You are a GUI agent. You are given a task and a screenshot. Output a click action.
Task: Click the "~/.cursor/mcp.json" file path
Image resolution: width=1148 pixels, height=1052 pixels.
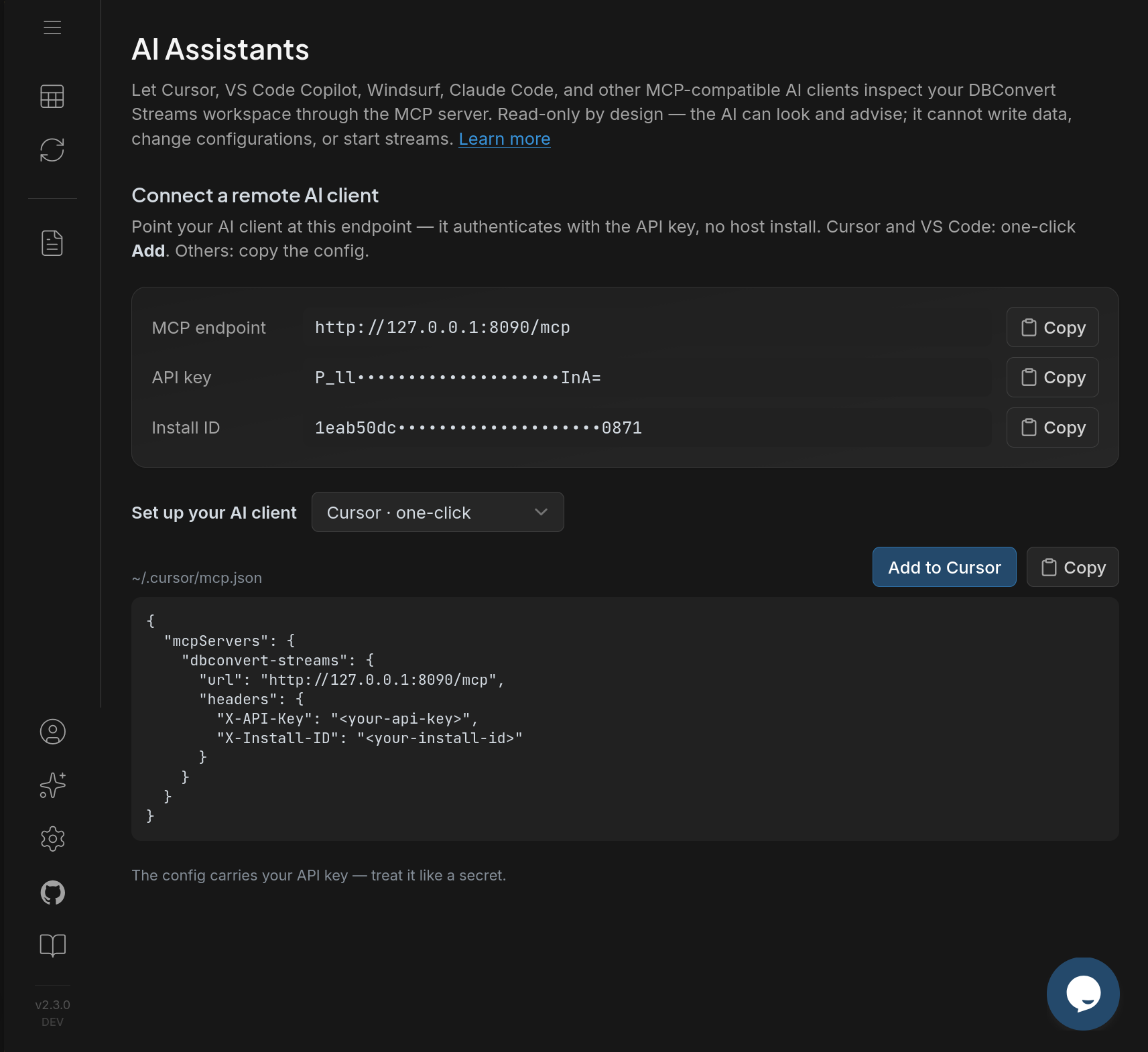click(x=196, y=578)
